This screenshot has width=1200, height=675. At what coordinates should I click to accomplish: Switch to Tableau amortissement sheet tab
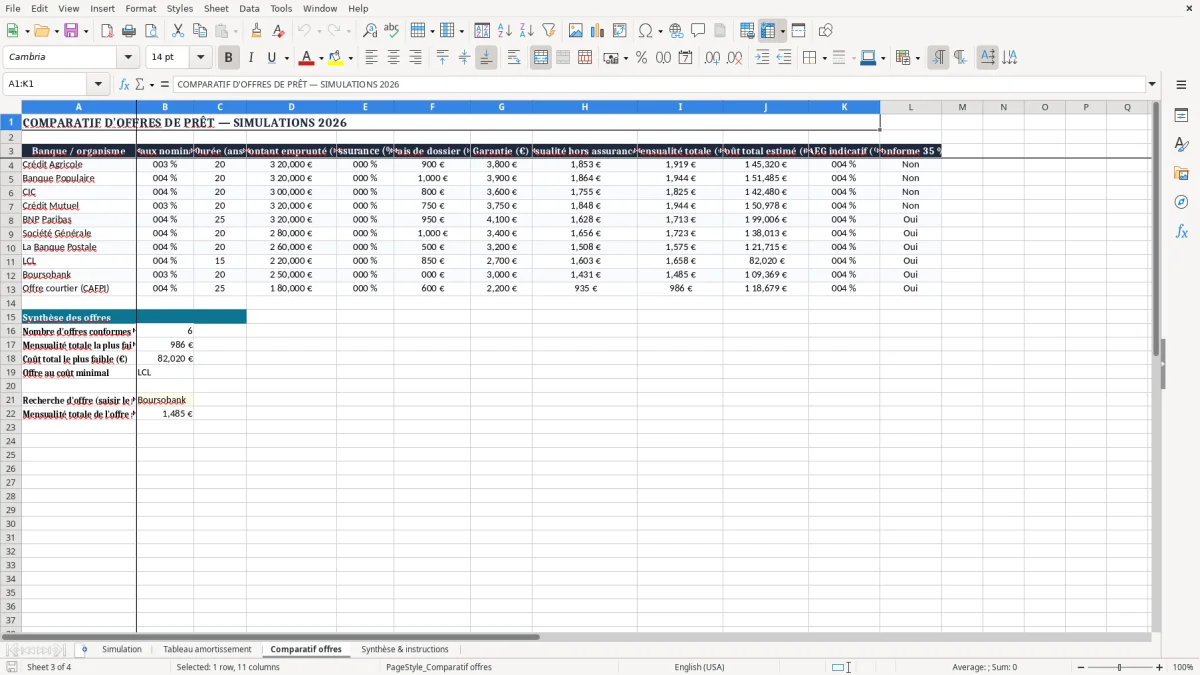[207, 650]
